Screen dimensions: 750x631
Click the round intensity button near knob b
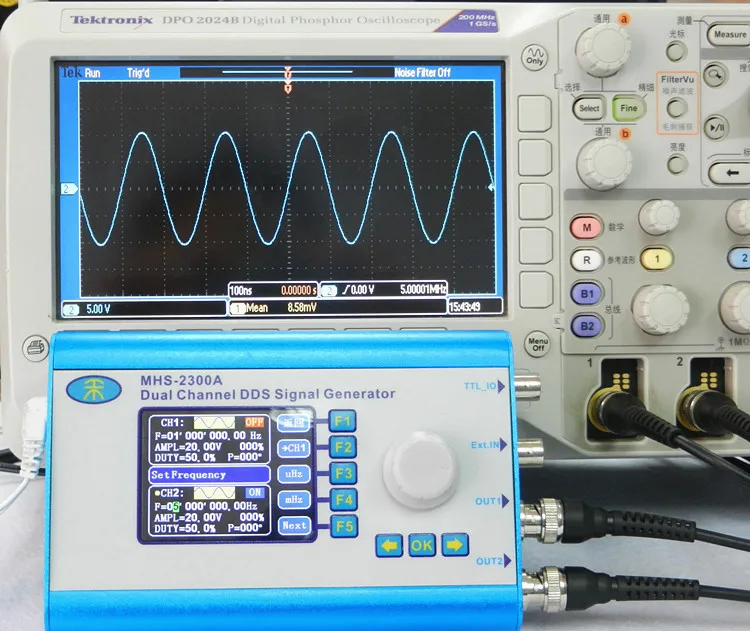coord(676,165)
